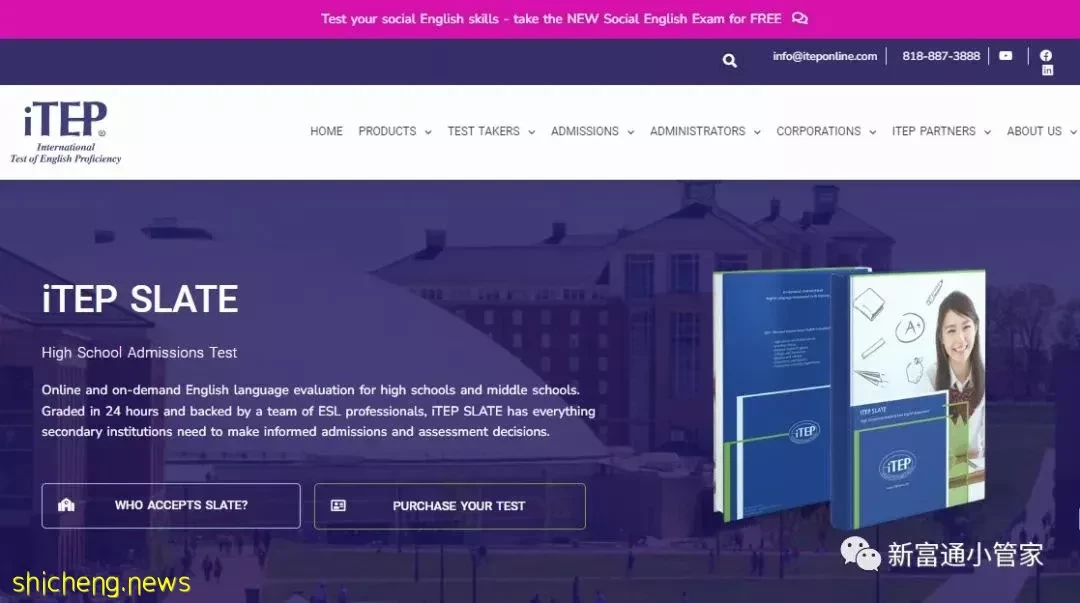Expand the Admissions dropdown chevron
This screenshot has height=603, width=1080.
click(630, 132)
